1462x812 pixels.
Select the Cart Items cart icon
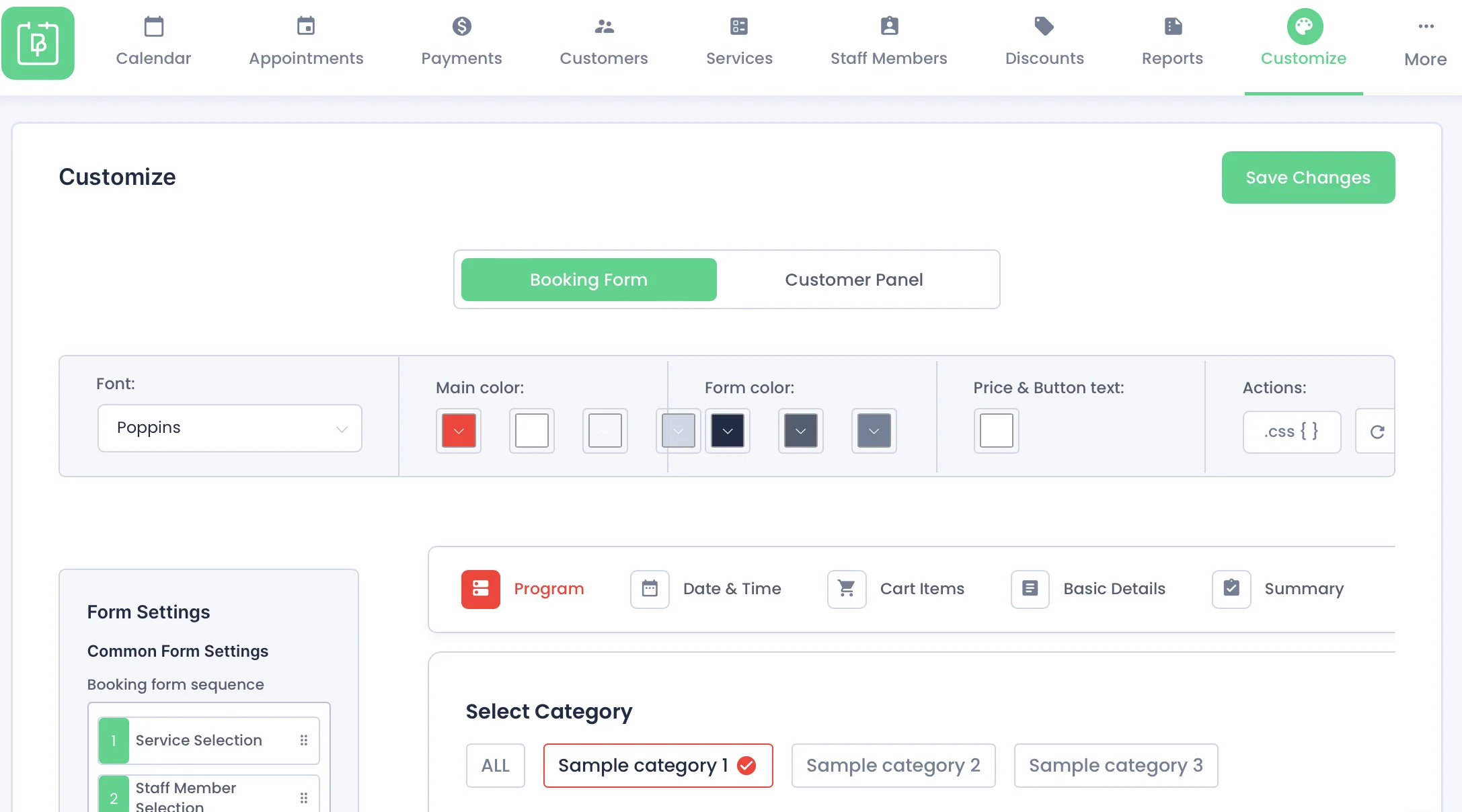(x=847, y=589)
